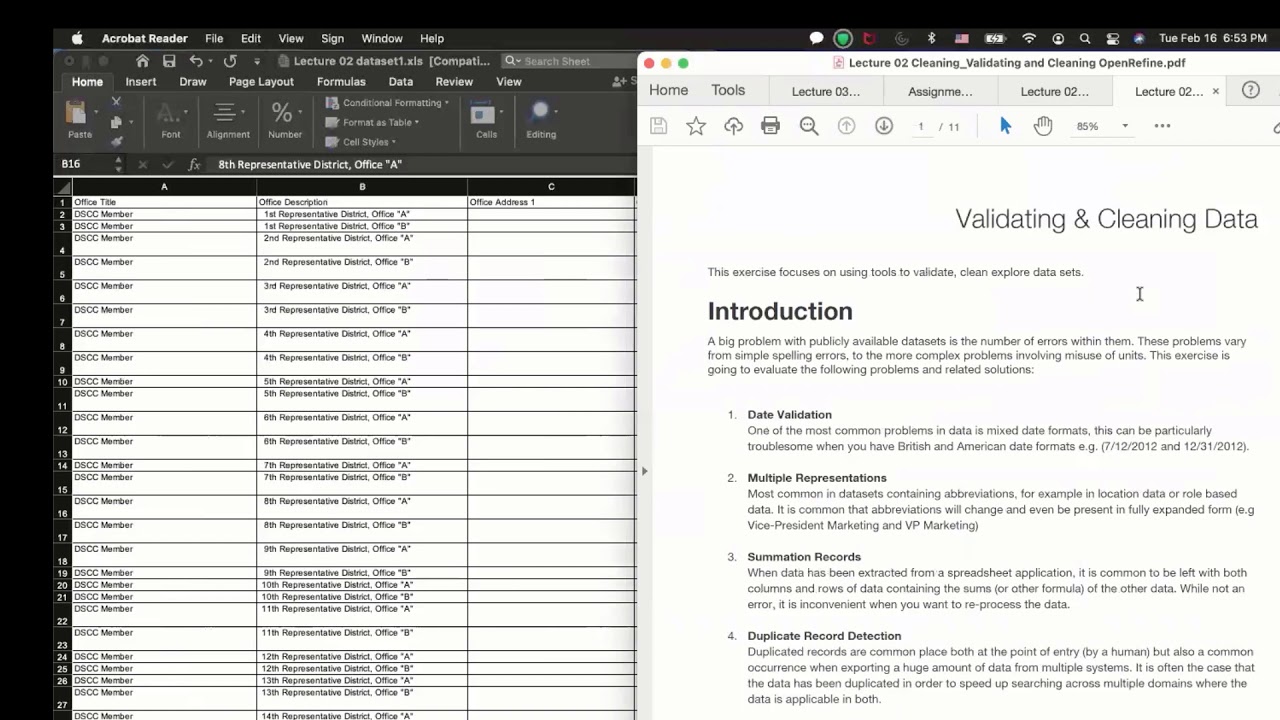Viewport: 1280px width, 720px height.
Task: Open the Home view in Acrobat Reader
Action: [x=668, y=90]
